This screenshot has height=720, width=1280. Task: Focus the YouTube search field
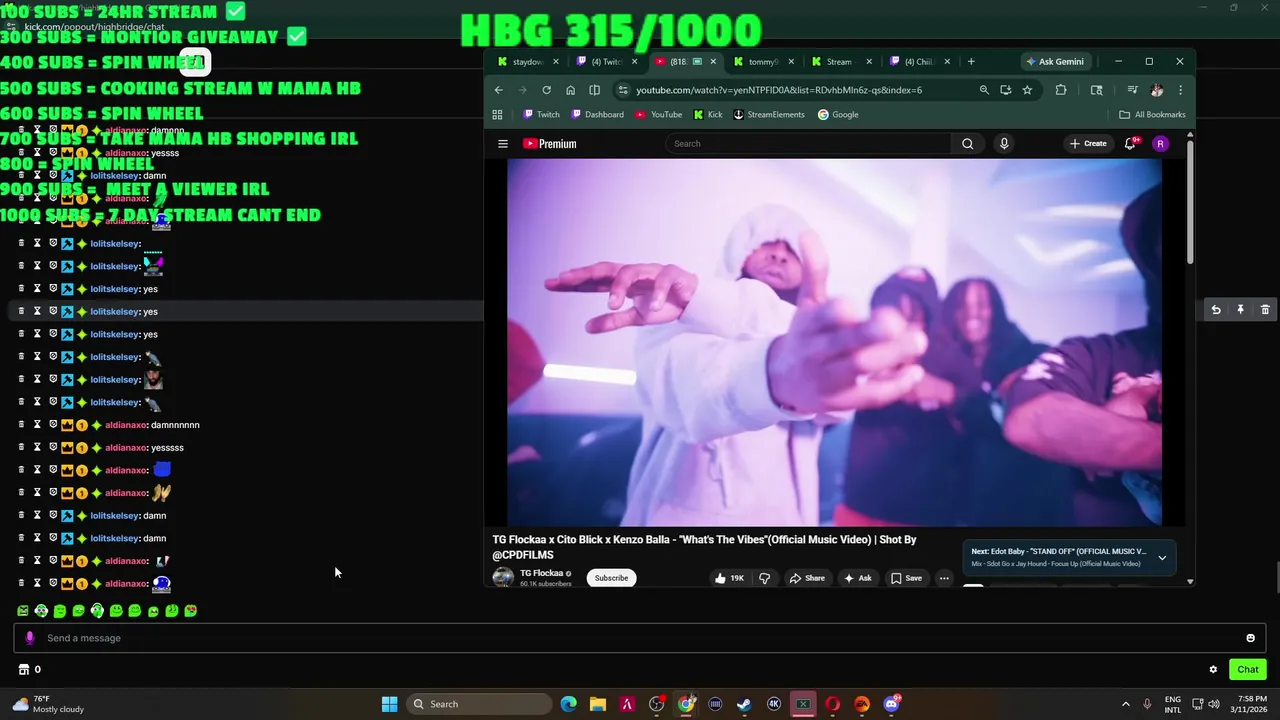(x=808, y=144)
